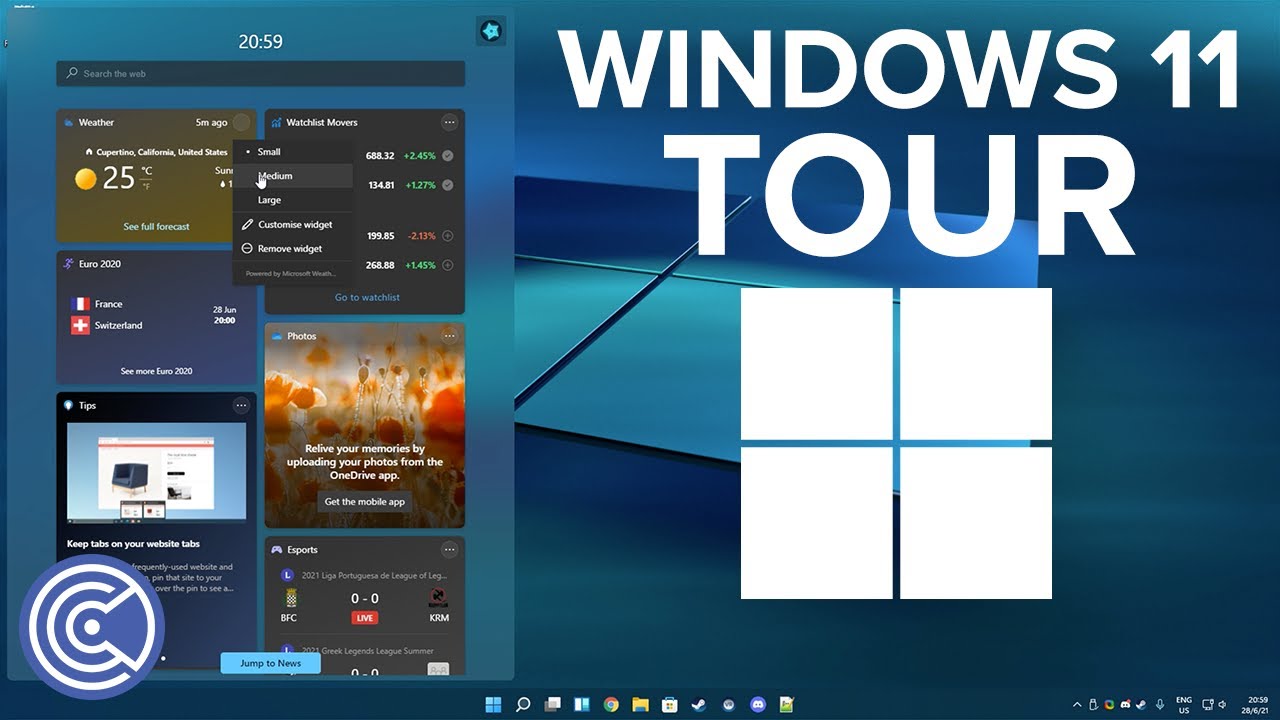The image size is (1280, 720).
Task: Click the Weather widget cloud icon
Action: pyautogui.click(x=69, y=123)
